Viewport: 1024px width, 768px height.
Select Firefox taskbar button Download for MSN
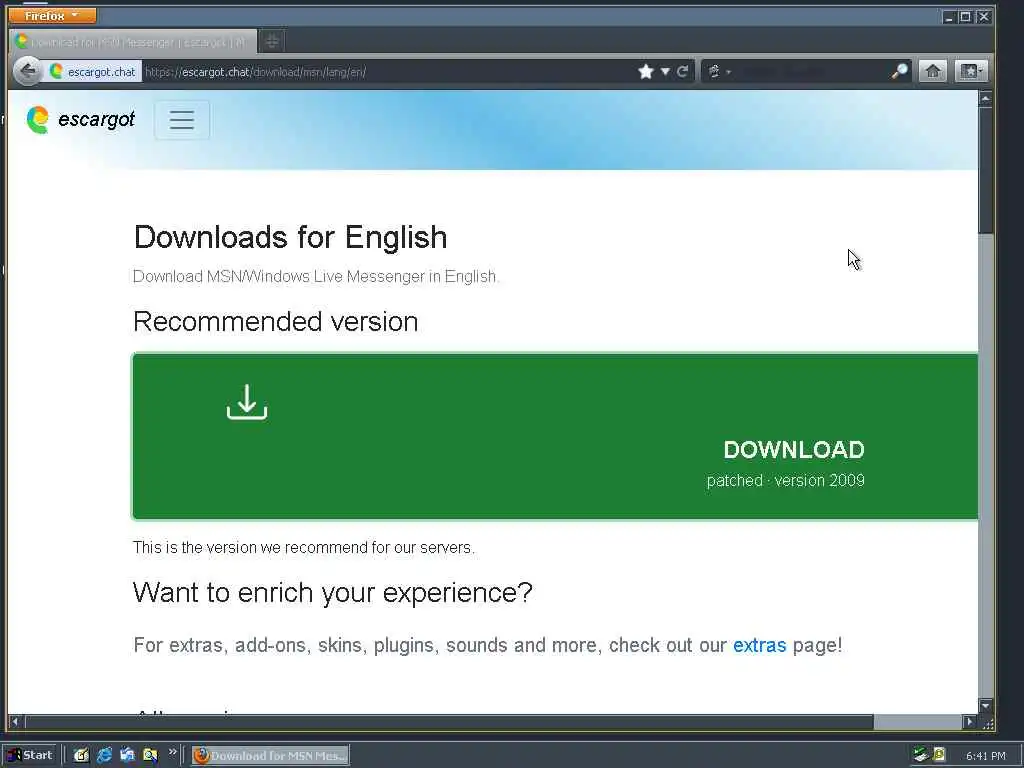[x=270, y=756]
